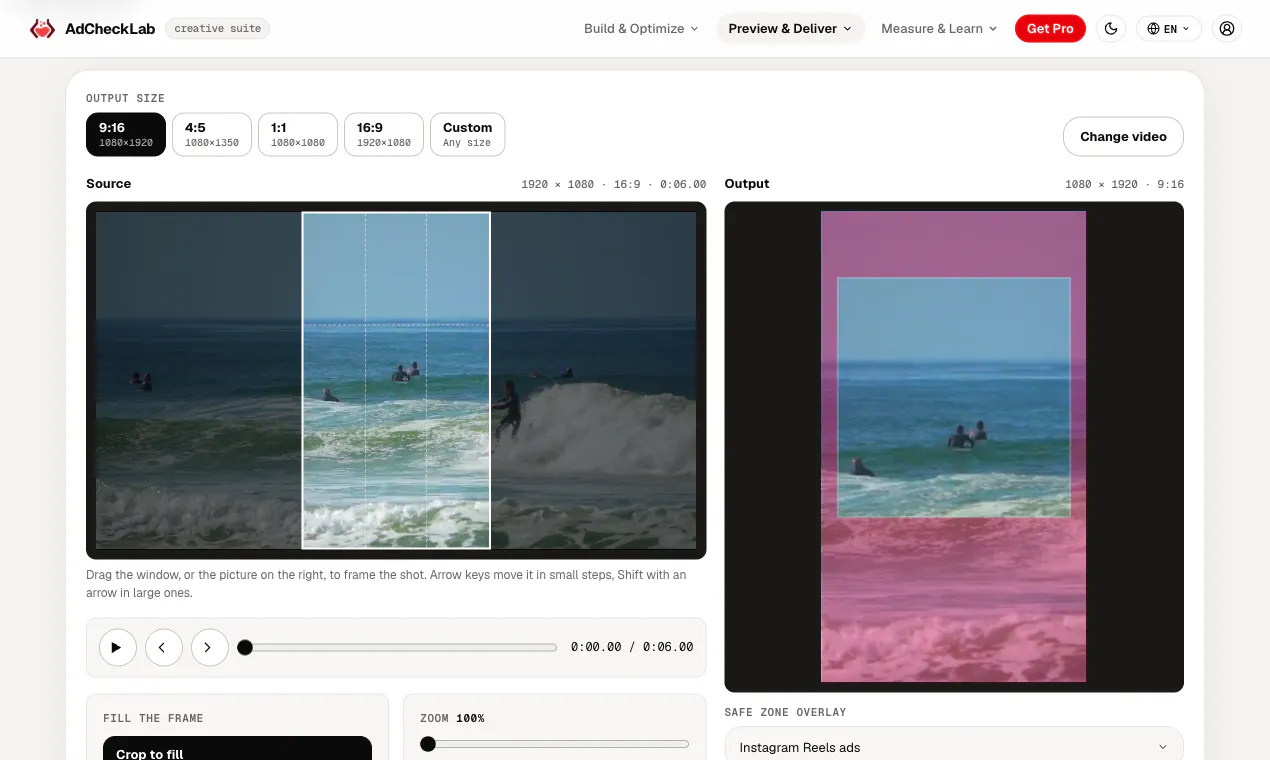The height and width of the screenshot is (760, 1270).
Task: Click the Output heading
Action: [x=747, y=184]
